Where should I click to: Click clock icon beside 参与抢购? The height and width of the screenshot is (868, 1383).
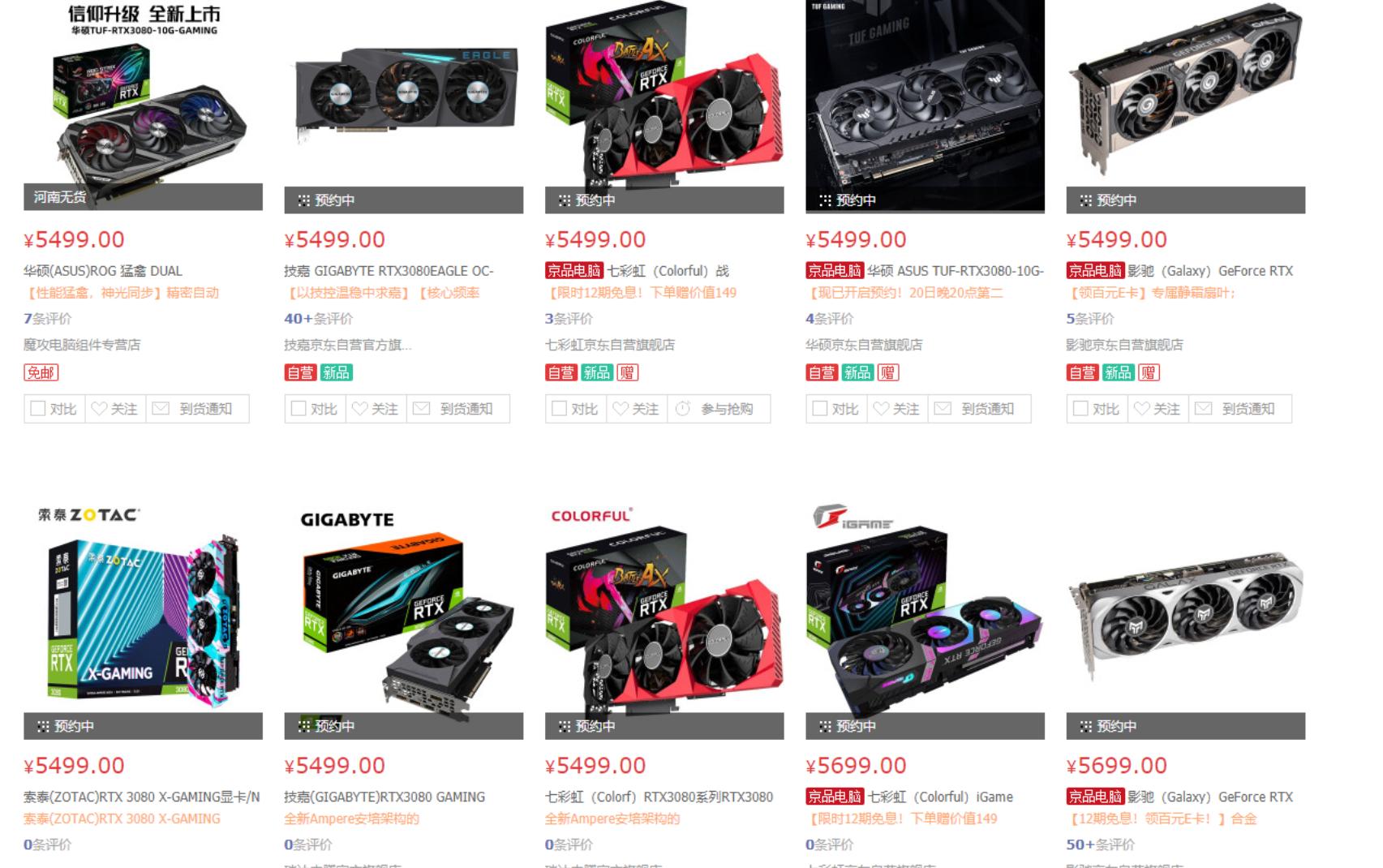pos(682,409)
